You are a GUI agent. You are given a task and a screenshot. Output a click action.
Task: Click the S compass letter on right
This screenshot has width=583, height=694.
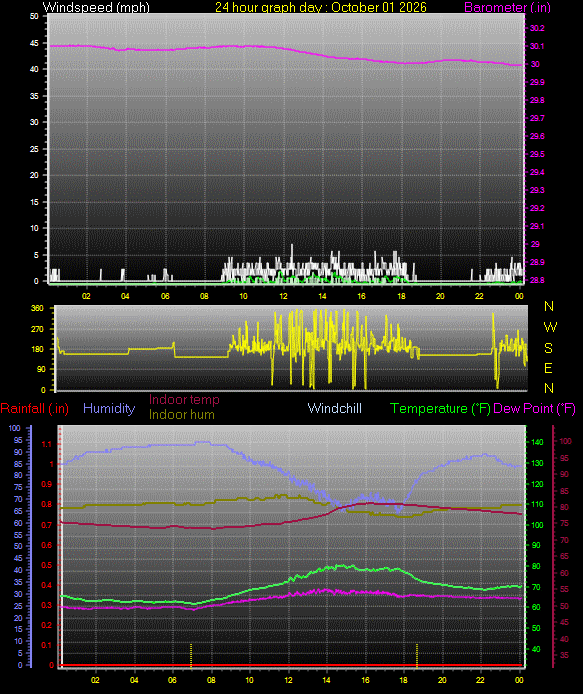[548, 348]
